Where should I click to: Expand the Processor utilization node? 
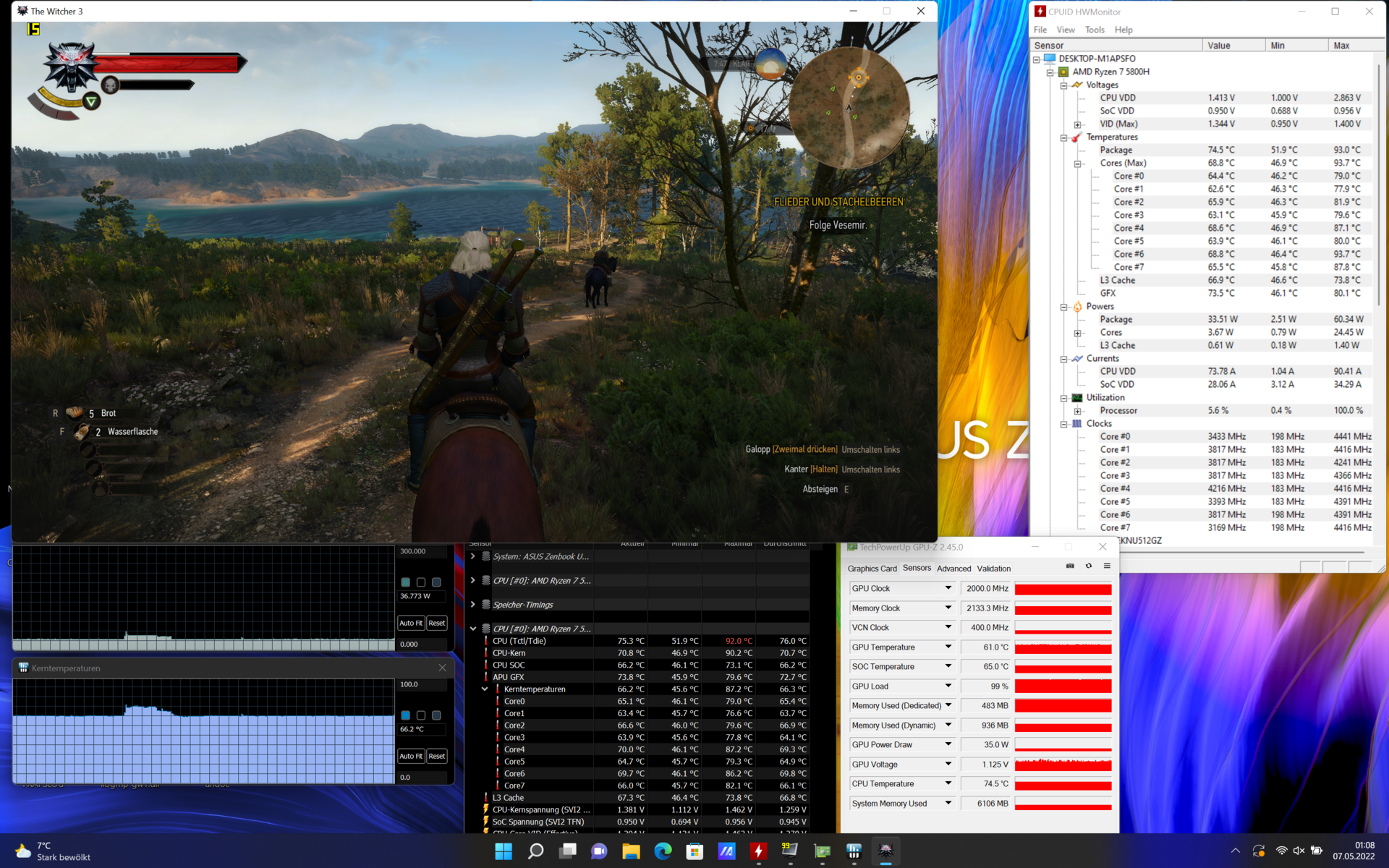click(1077, 411)
